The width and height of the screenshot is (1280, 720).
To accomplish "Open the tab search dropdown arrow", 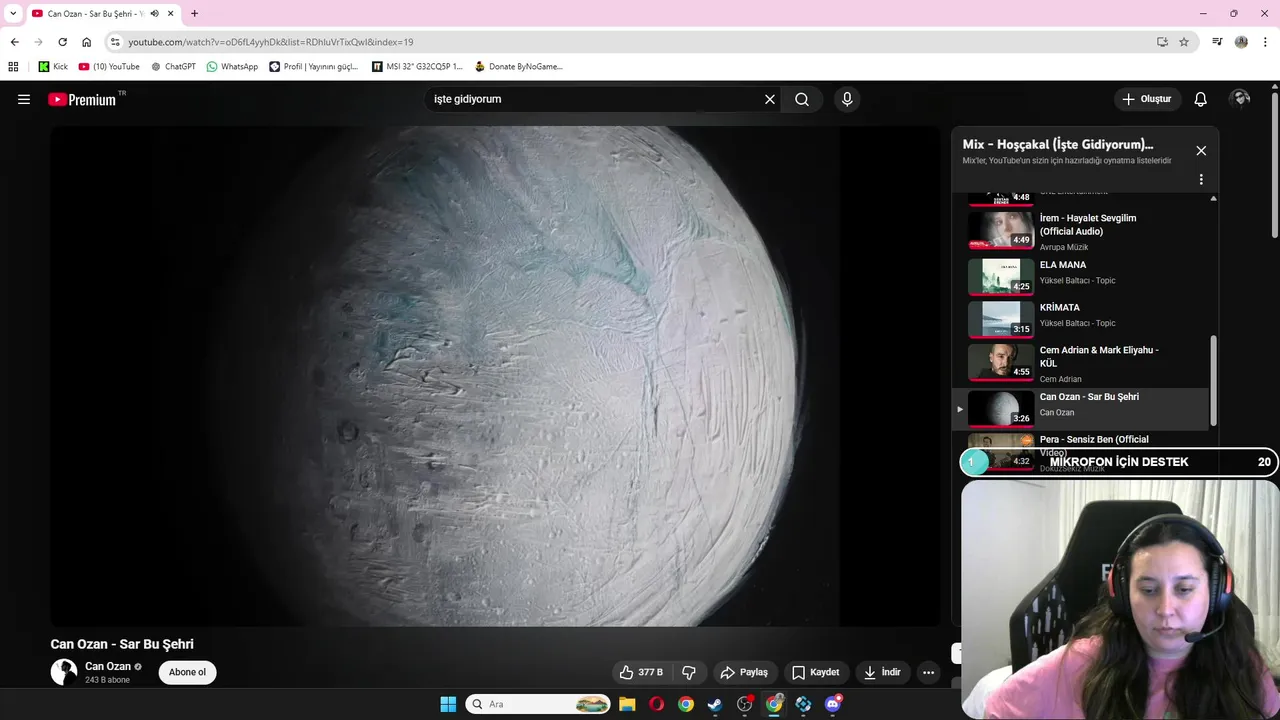I will coord(13,13).
